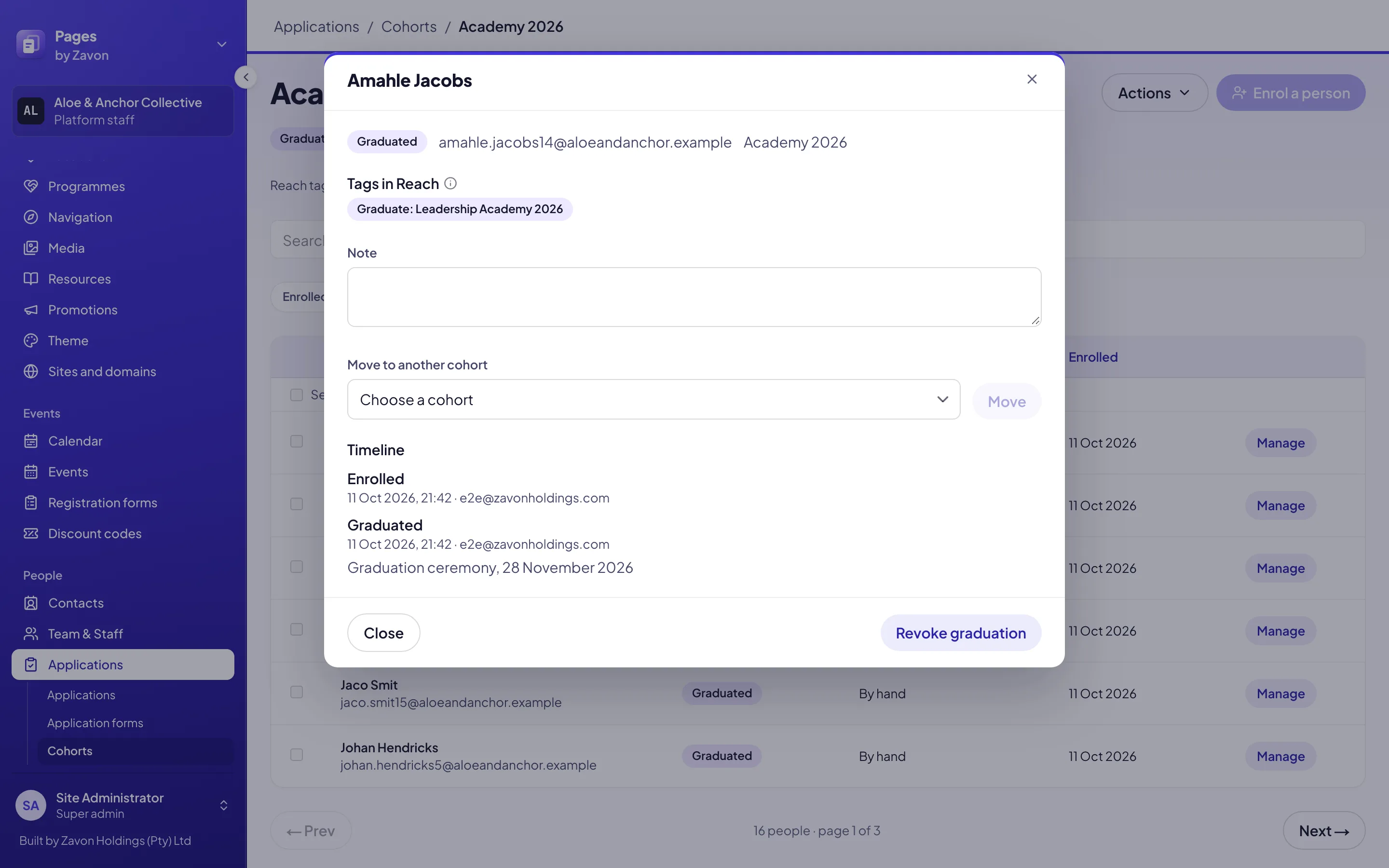1389x868 pixels.
Task: Open the Choose a cohort dropdown
Action: (653, 400)
